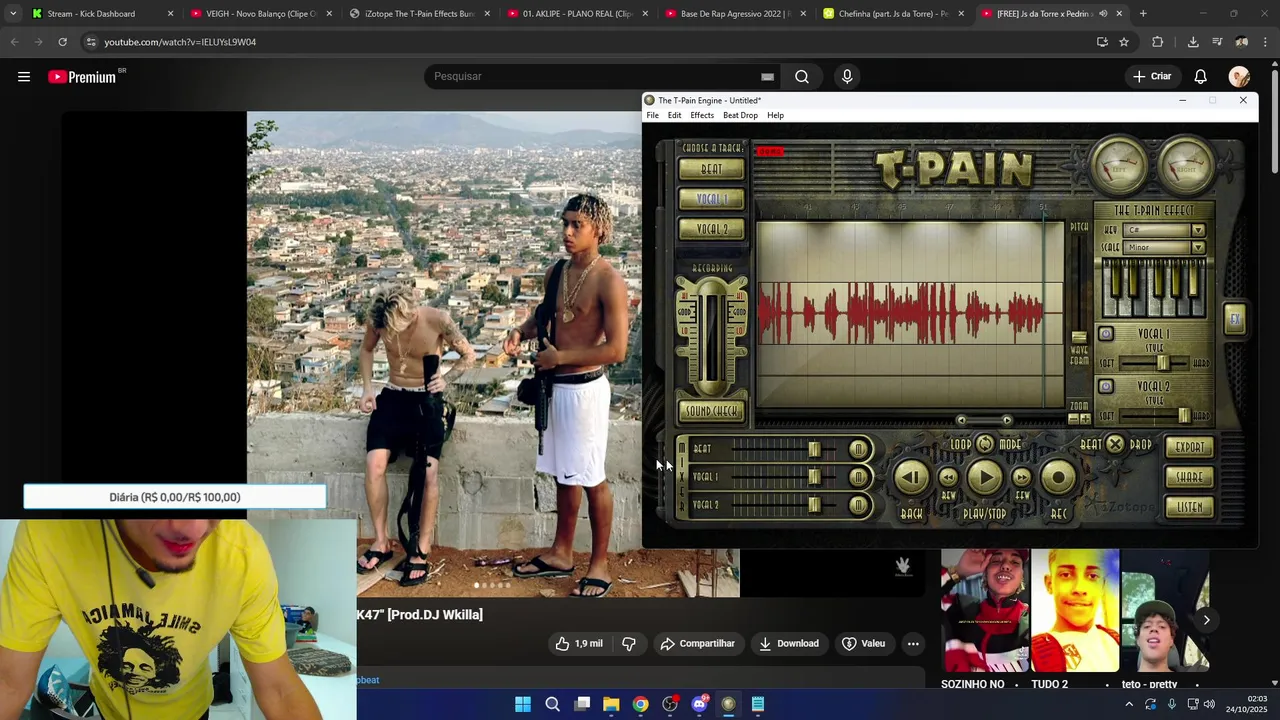
Task: Click the LISTEN button in T-Pain Engine
Action: click(1189, 507)
